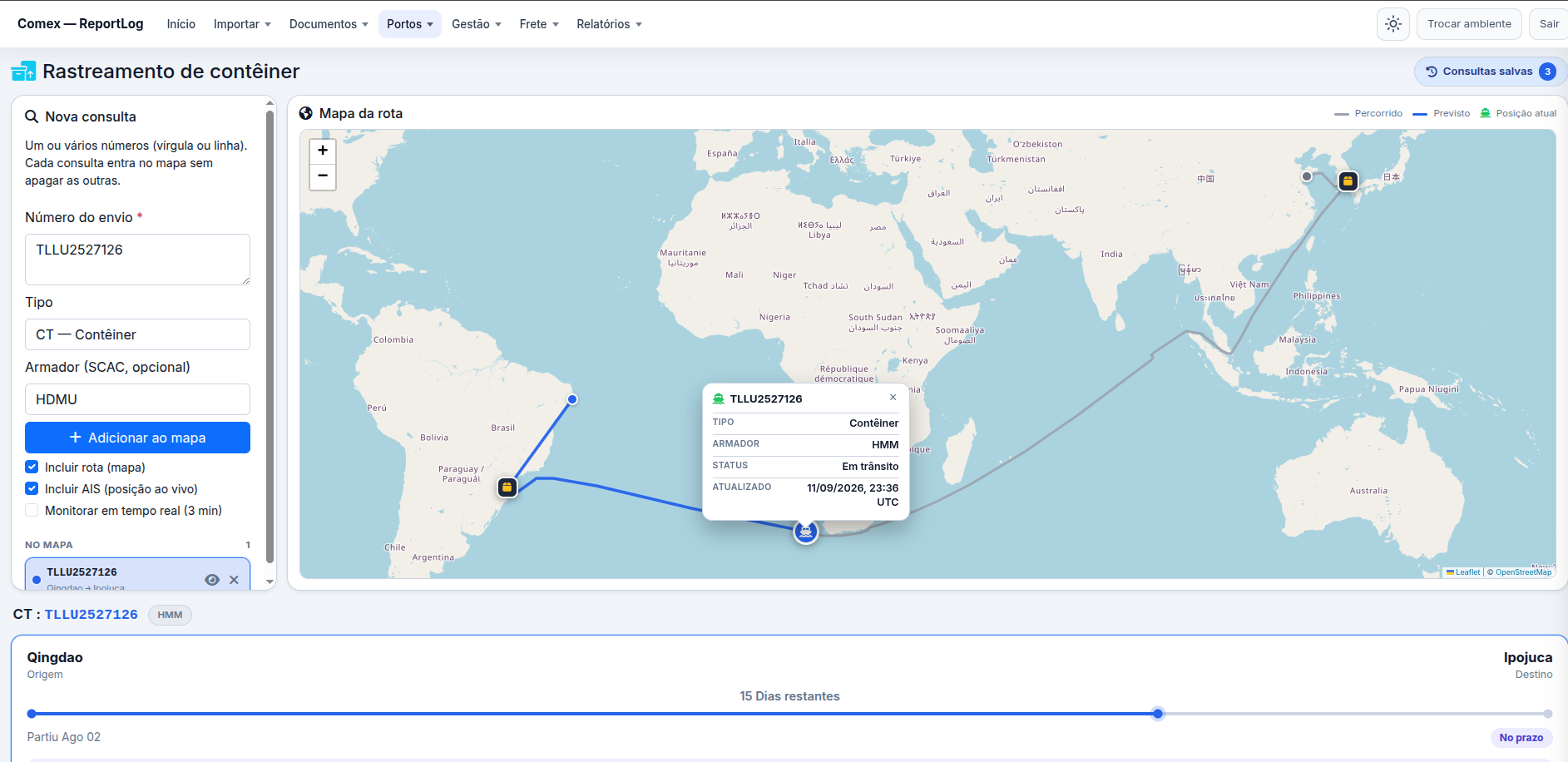The height and width of the screenshot is (762, 1568).
Task: Click the blue route start point near Brazil
Action: pos(572,399)
